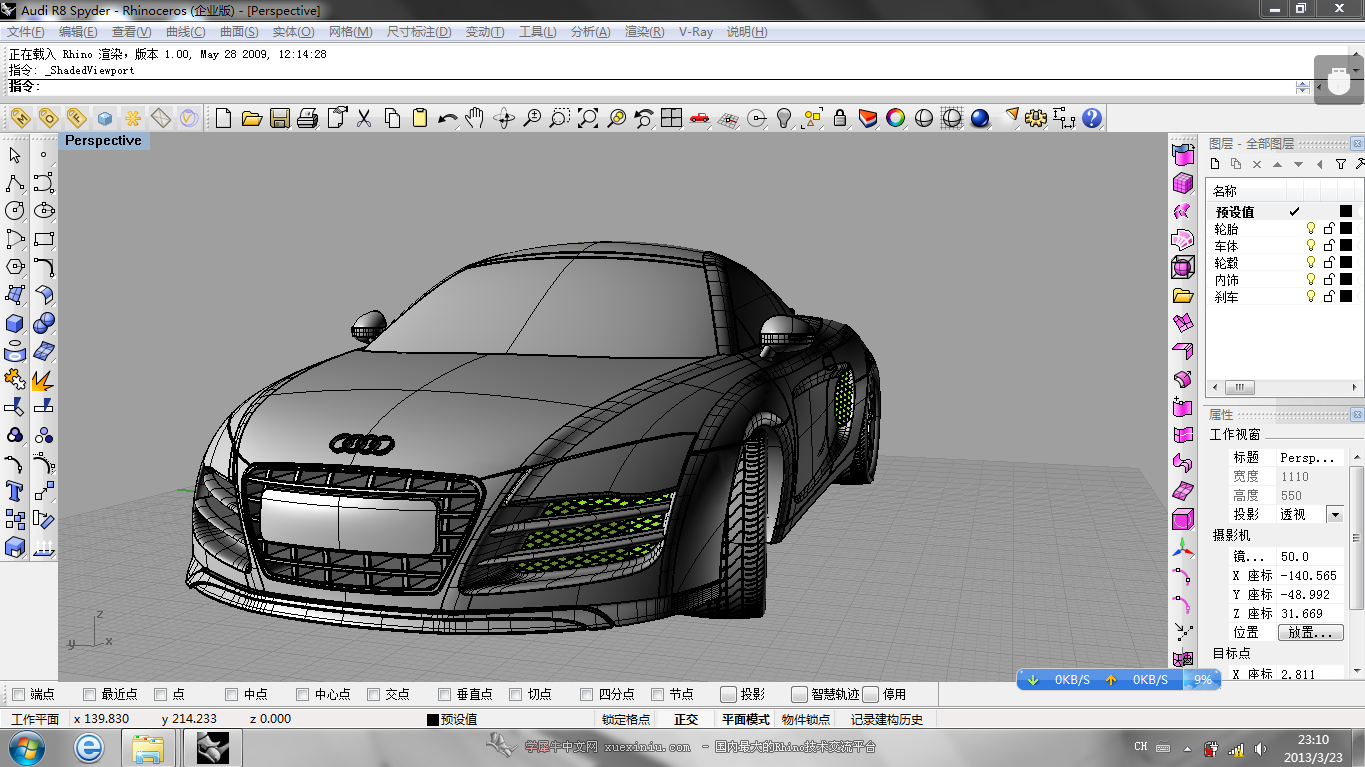Viewport: 1365px width, 767px height.
Task: Click the 镜头 value field showing 50.0
Action: [x=1311, y=557]
